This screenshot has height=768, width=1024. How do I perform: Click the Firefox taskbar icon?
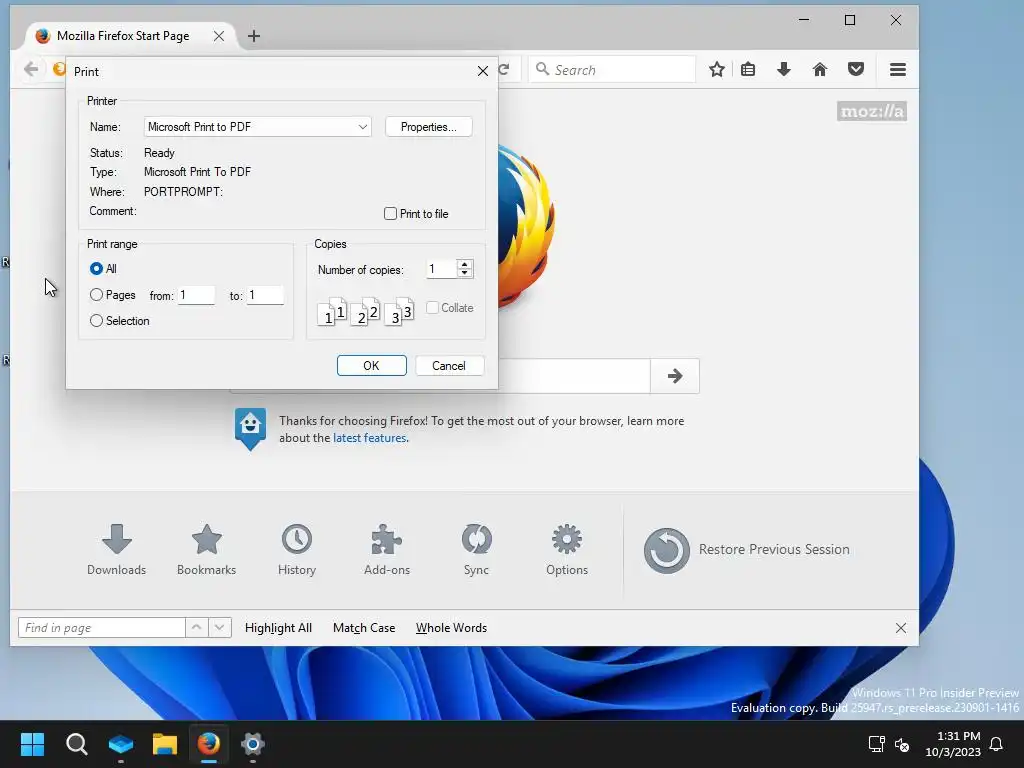[209, 744]
